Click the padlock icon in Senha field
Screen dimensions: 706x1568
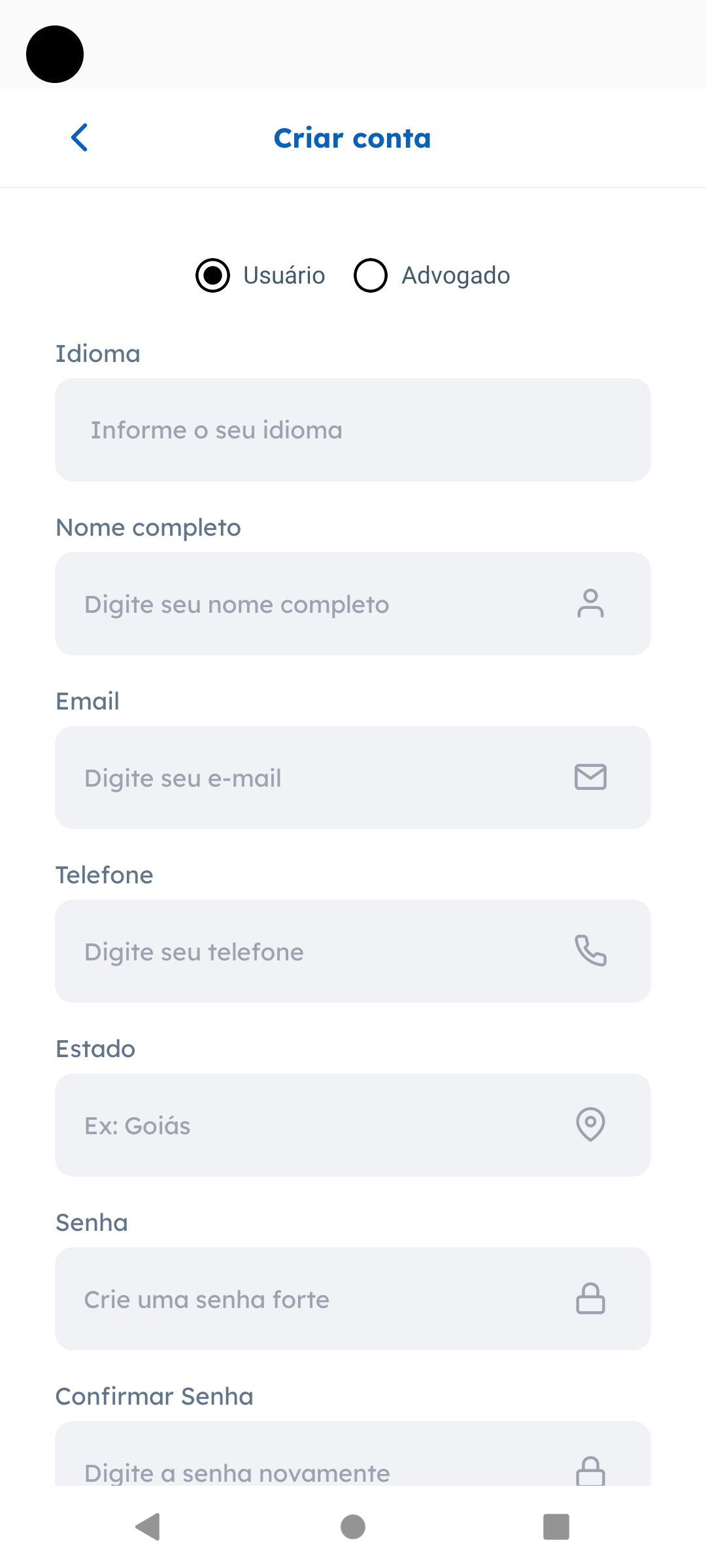(x=590, y=1298)
